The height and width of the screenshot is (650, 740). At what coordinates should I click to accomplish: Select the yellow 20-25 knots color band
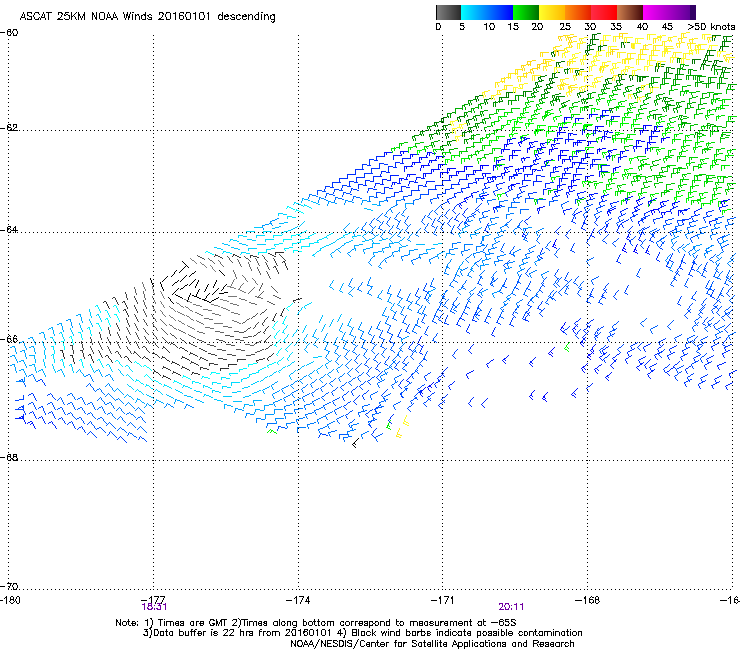tap(552, 12)
